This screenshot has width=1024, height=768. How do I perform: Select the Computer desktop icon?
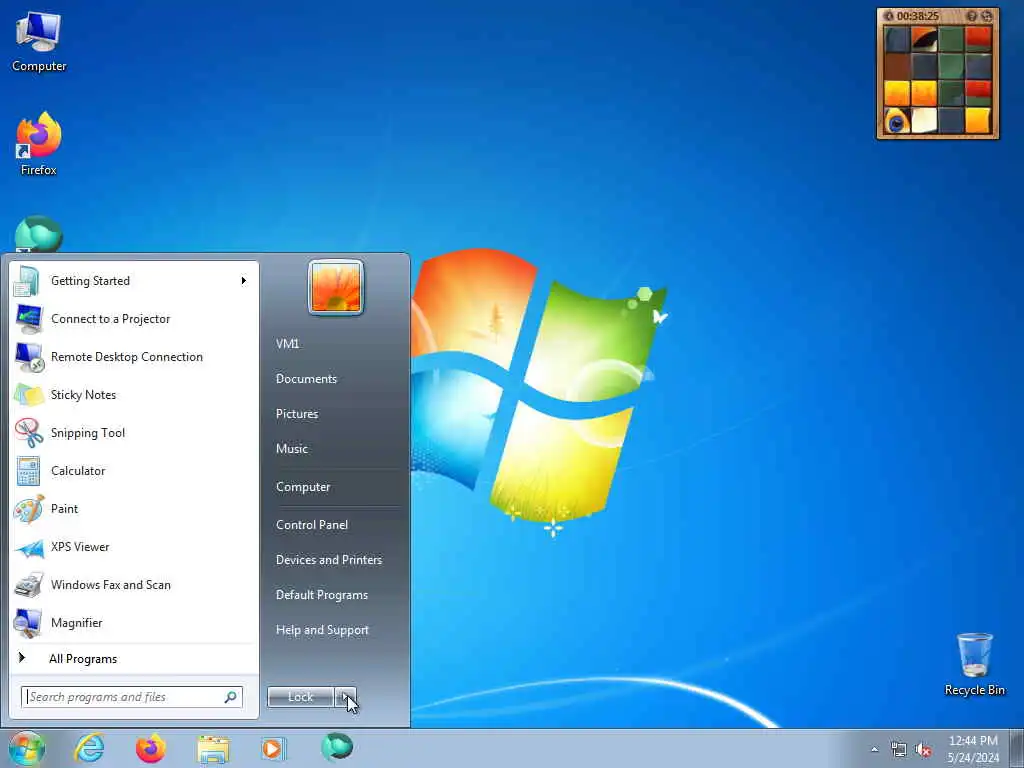(x=39, y=41)
